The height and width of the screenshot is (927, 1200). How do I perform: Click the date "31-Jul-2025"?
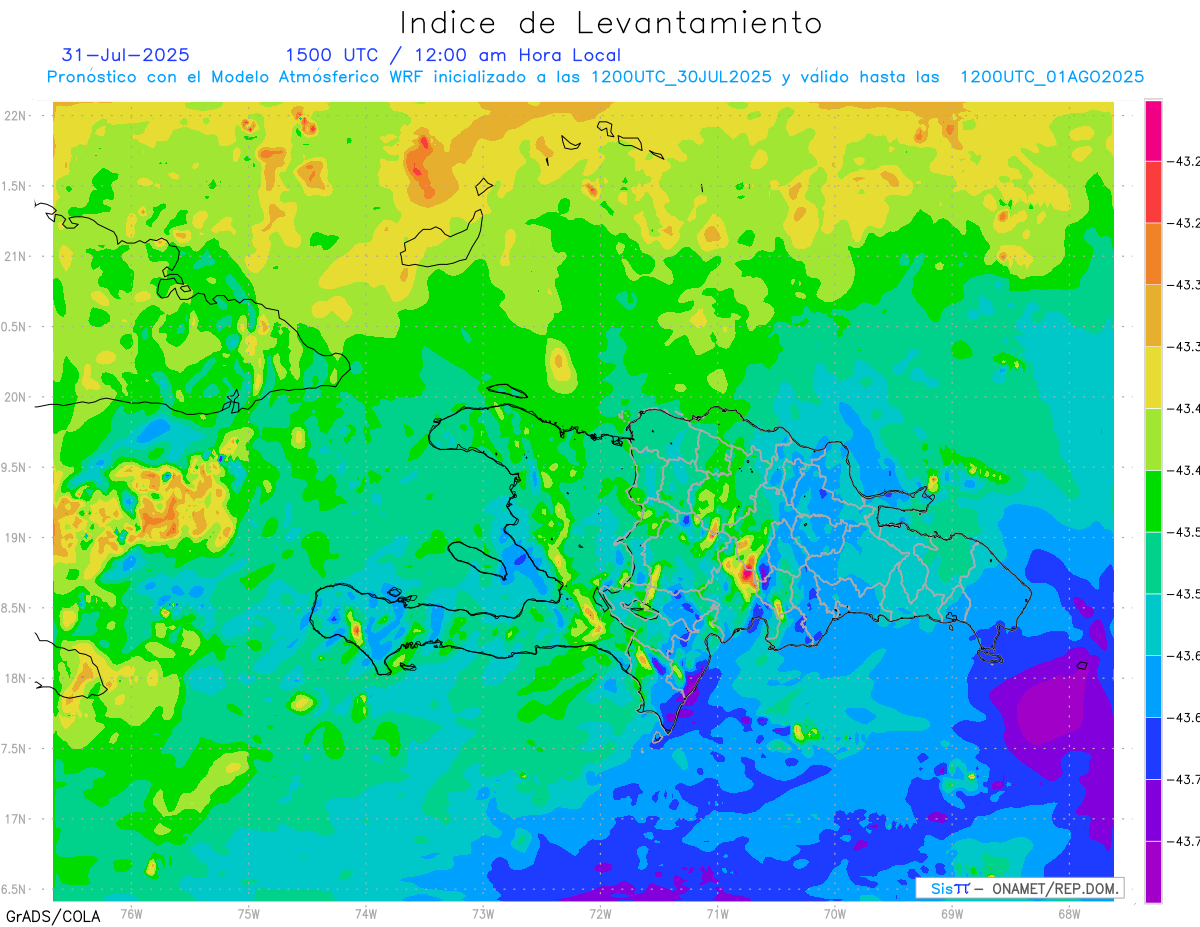(x=125, y=55)
